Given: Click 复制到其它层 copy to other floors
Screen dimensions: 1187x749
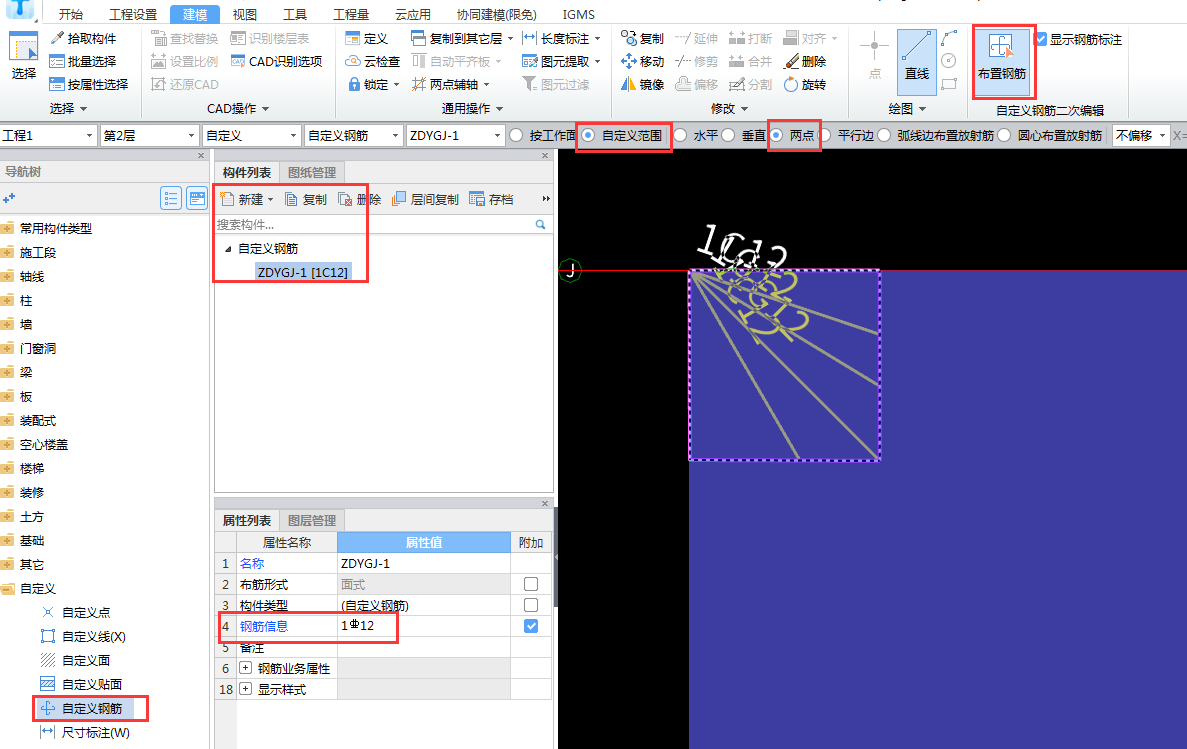Looking at the screenshot, I should (462, 38).
